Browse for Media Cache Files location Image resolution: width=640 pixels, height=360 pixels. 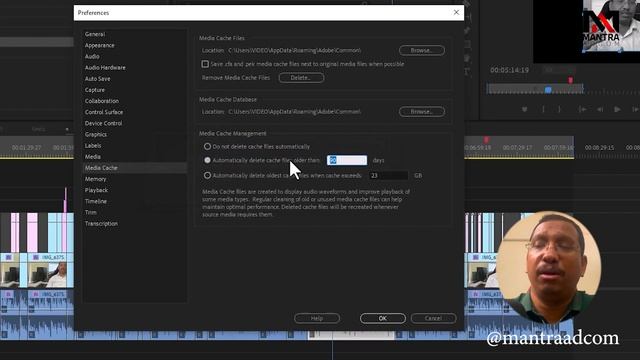point(422,50)
